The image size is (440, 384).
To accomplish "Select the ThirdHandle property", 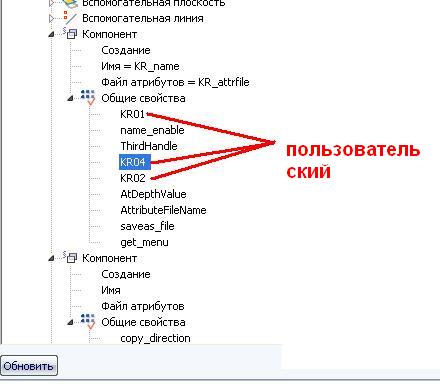I will tap(149, 146).
